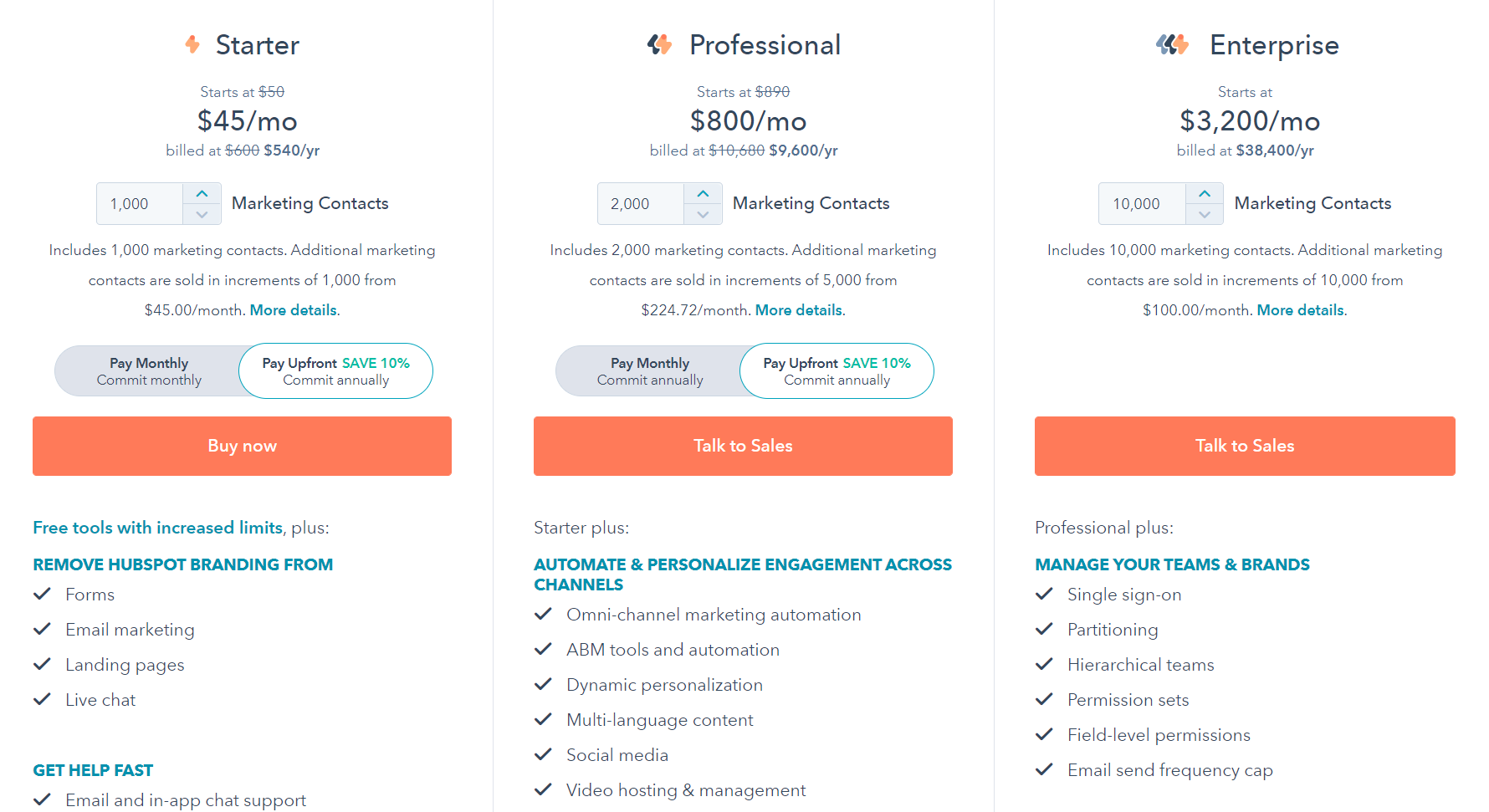This screenshot has width=1489, height=812.
Task: Increase Enterprise marketing contacts with up arrow
Action: [1204, 193]
